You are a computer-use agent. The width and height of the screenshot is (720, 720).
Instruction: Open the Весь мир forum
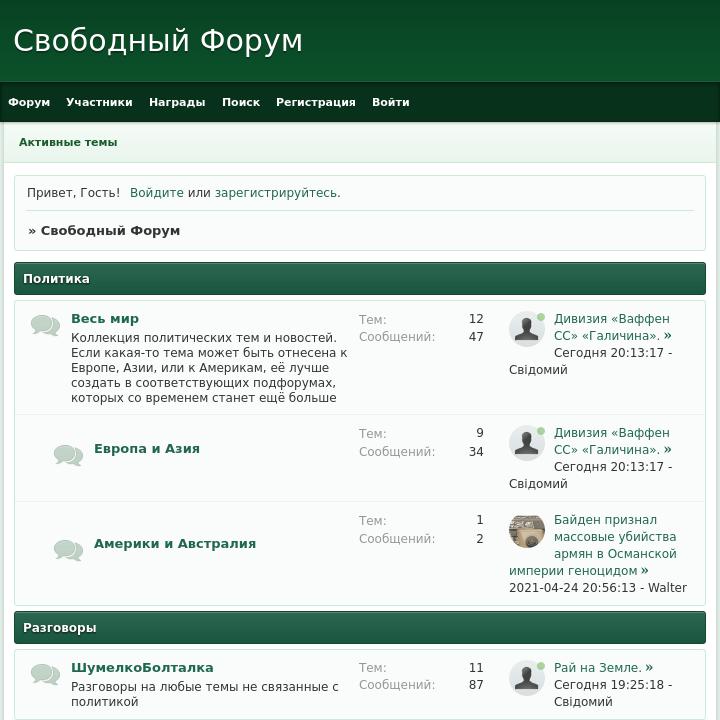coord(105,318)
